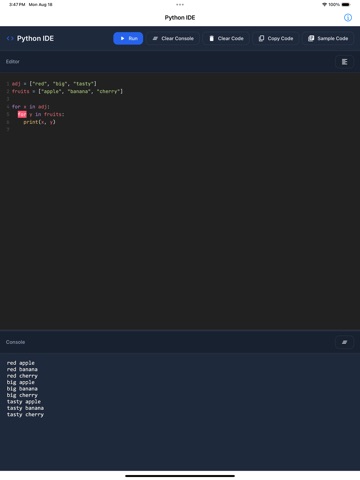The height and width of the screenshot is (480, 360).
Task: Click the Editor panel label
Action: 13,62
